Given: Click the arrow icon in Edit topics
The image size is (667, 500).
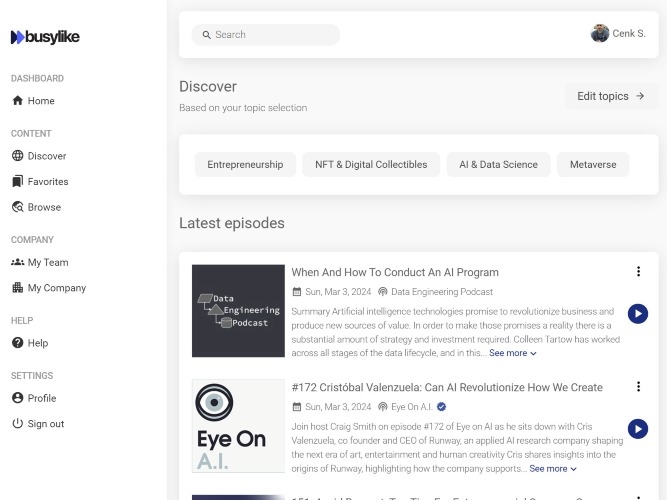Looking at the screenshot, I should click(640, 96).
